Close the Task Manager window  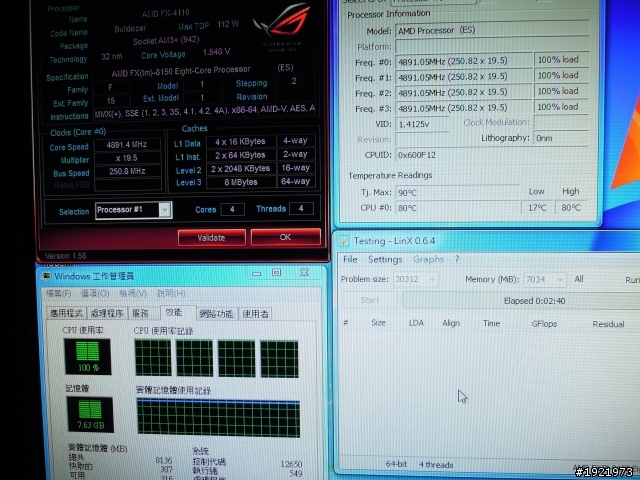304,272
